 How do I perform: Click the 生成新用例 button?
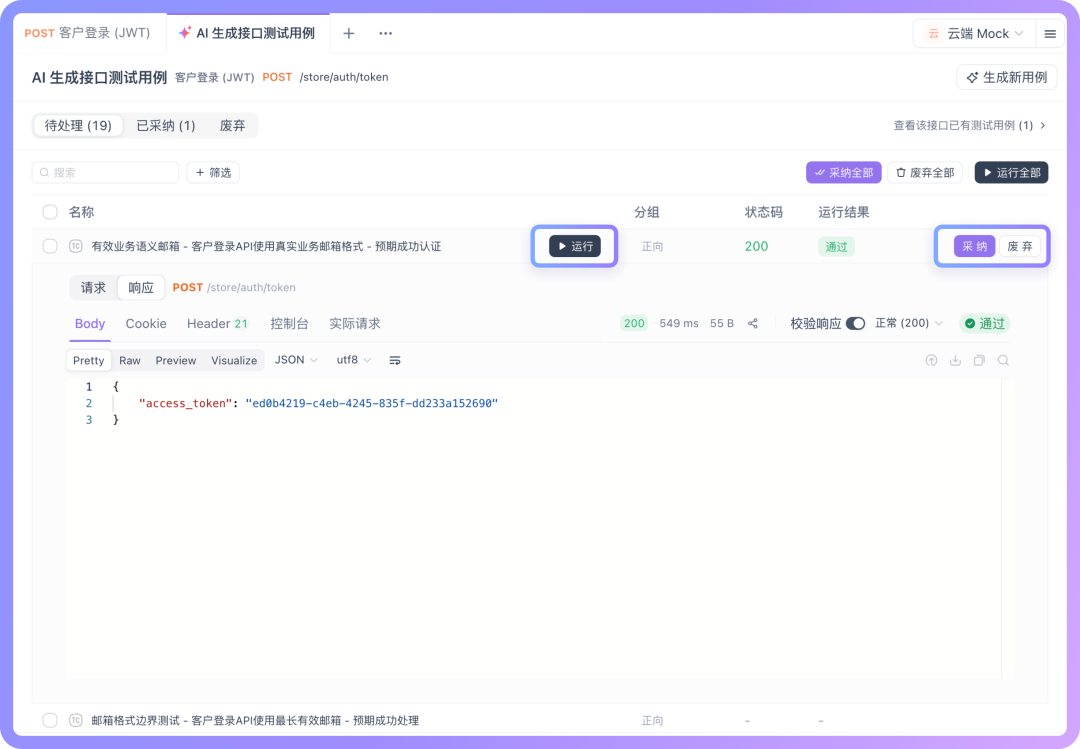tap(1006, 77)
